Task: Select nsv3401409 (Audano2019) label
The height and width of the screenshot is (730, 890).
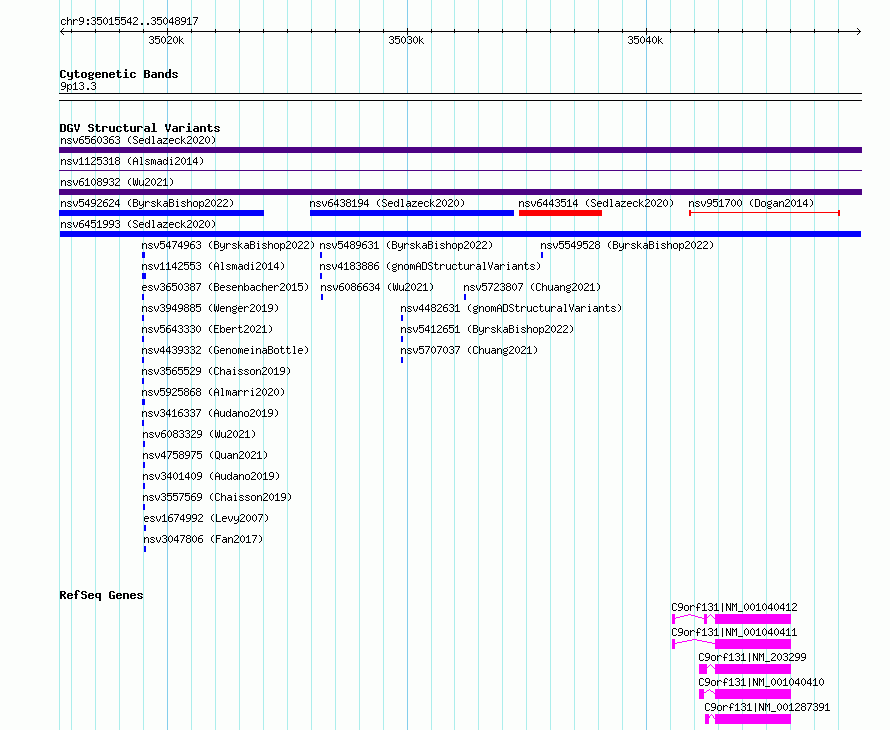Action: [211, 476]
